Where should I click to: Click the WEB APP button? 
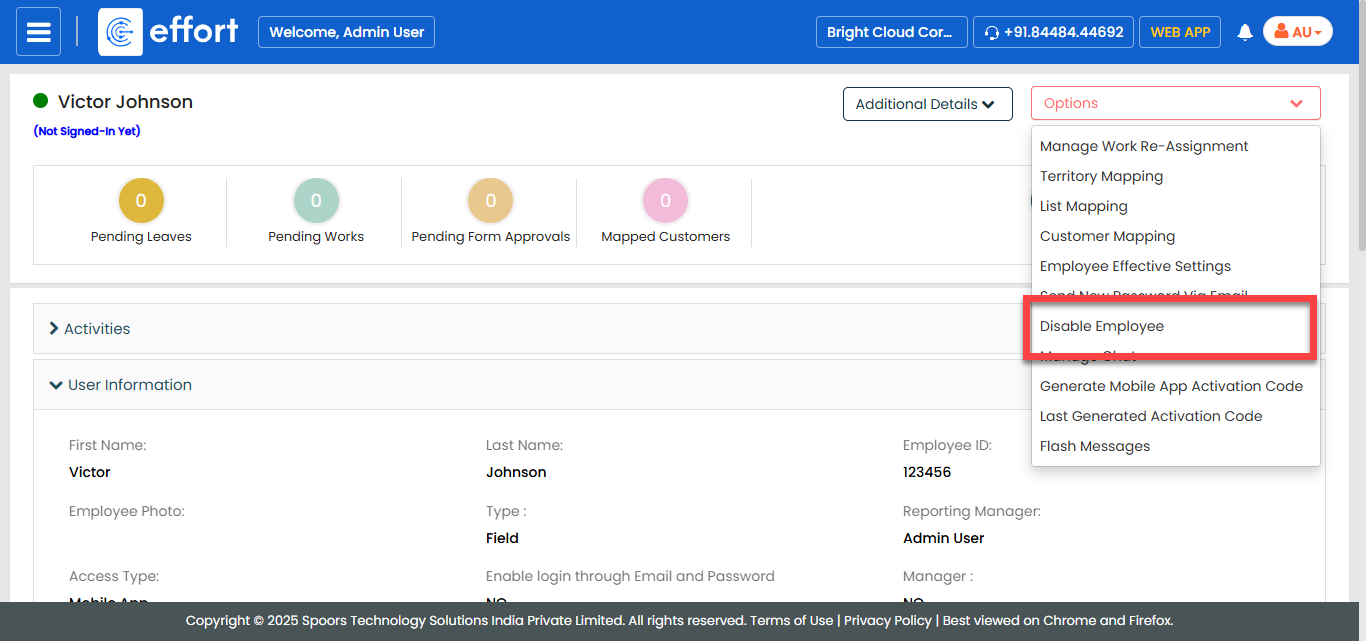click(x=1180, y=32)
